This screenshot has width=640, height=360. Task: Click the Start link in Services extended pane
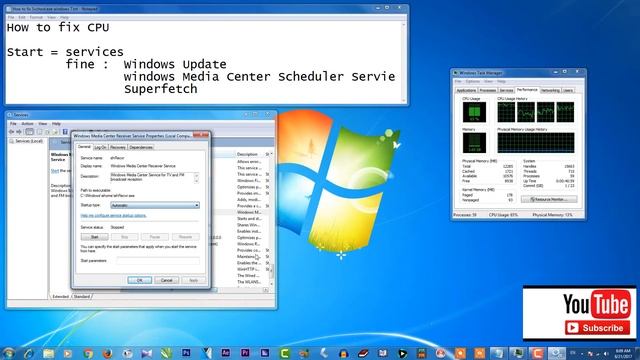[x=55, y=171]
